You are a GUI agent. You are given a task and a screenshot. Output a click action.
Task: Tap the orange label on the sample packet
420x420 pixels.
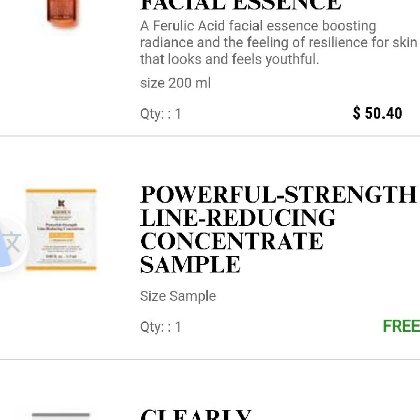click(x=61, y=236)
